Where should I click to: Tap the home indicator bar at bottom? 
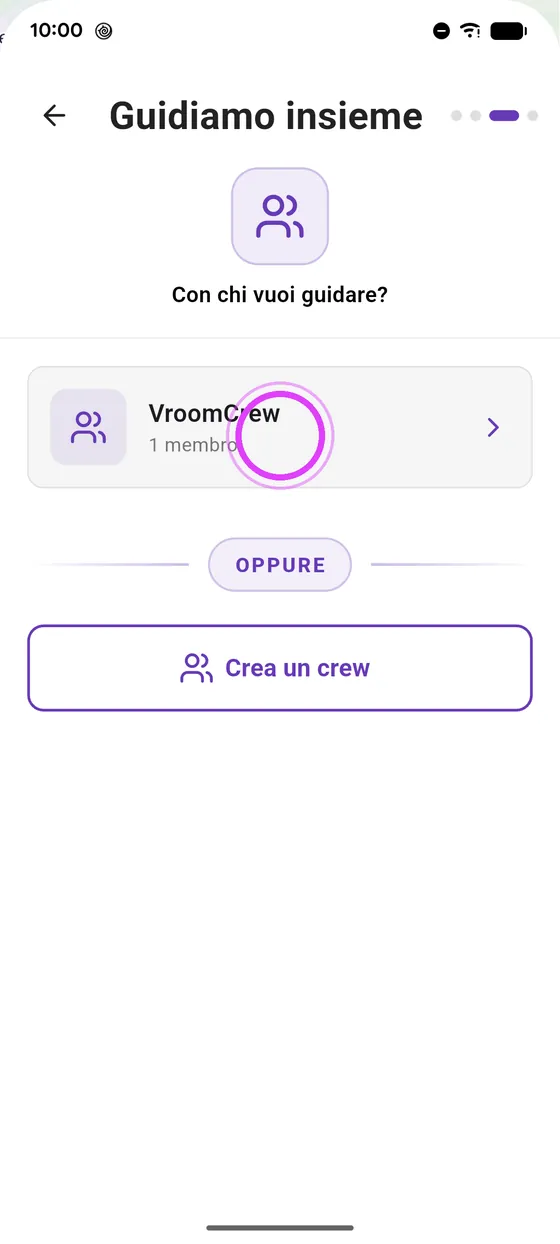pos(280,1227)
